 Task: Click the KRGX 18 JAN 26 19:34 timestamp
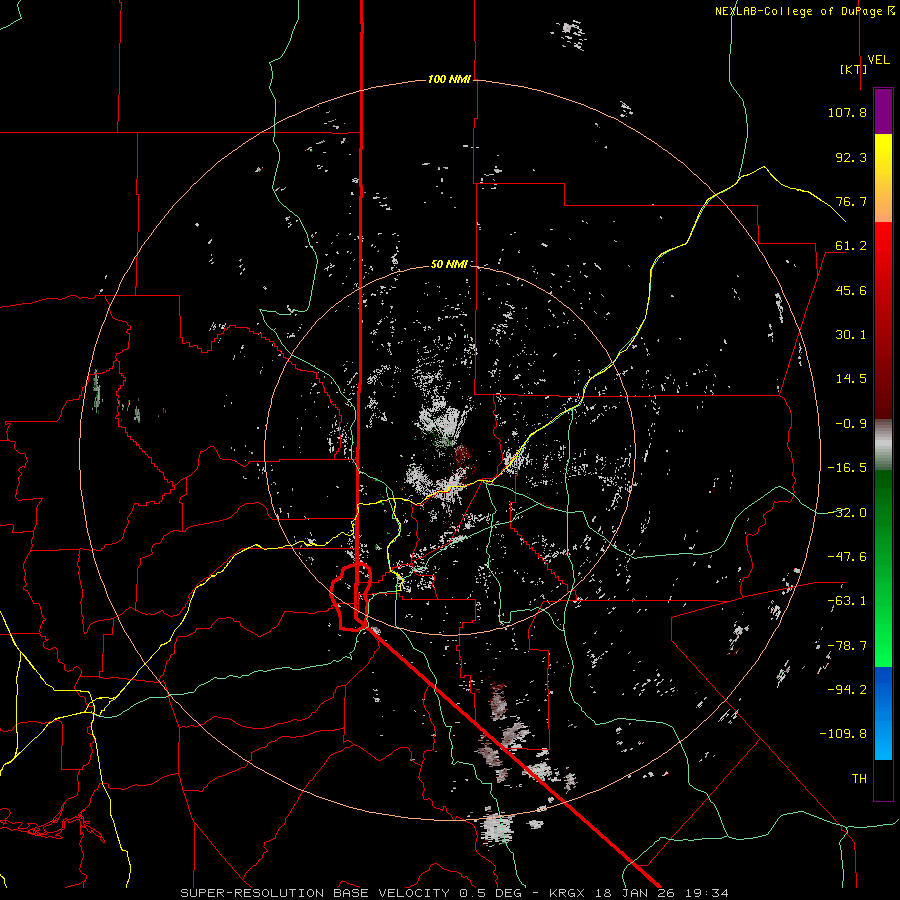click(639, 893)
